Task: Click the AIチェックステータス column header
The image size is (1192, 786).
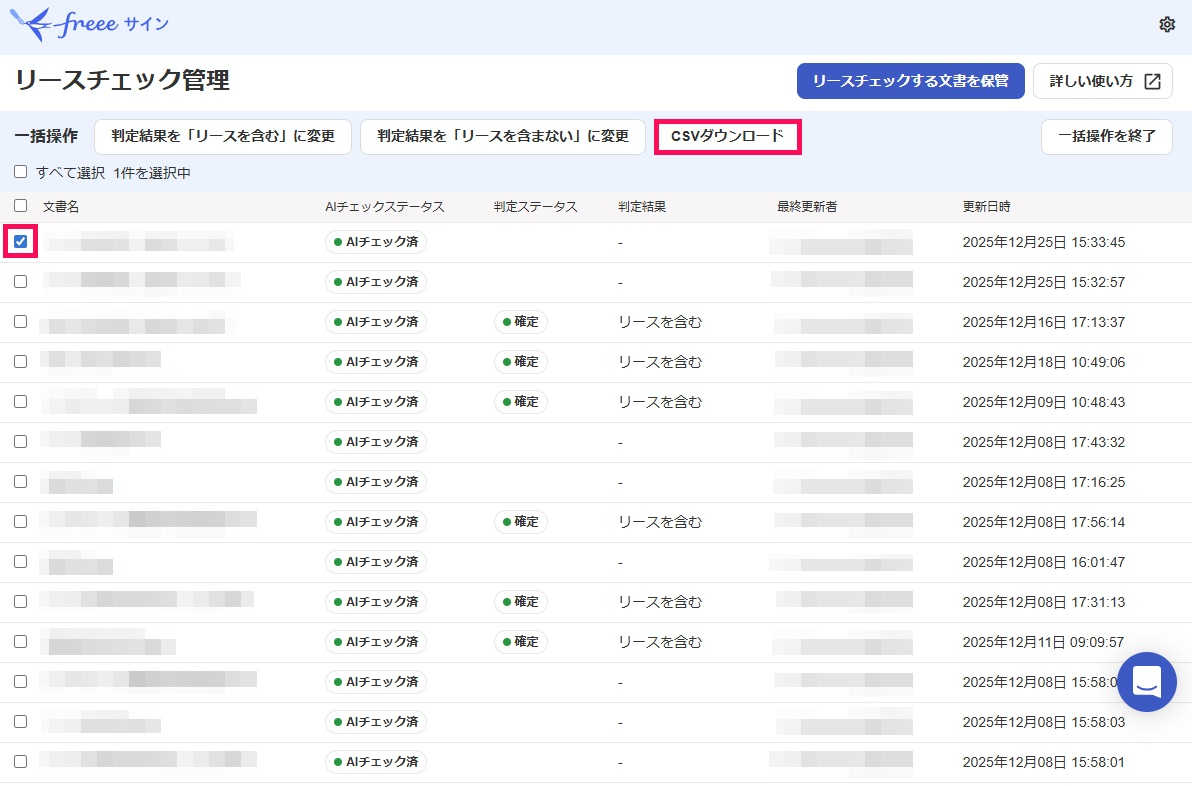Action: pos(385,206)
